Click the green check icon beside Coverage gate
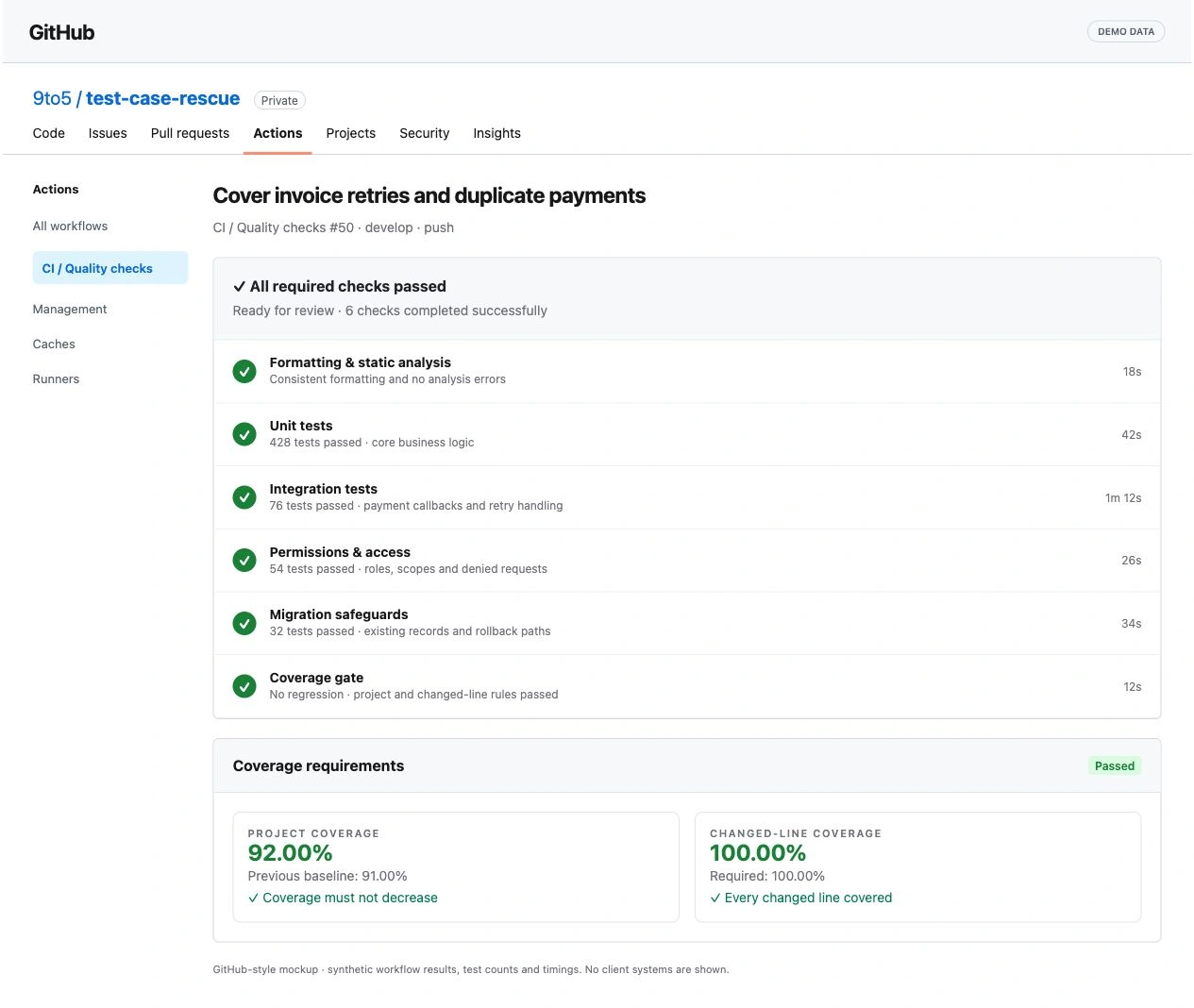 (244, 686)
